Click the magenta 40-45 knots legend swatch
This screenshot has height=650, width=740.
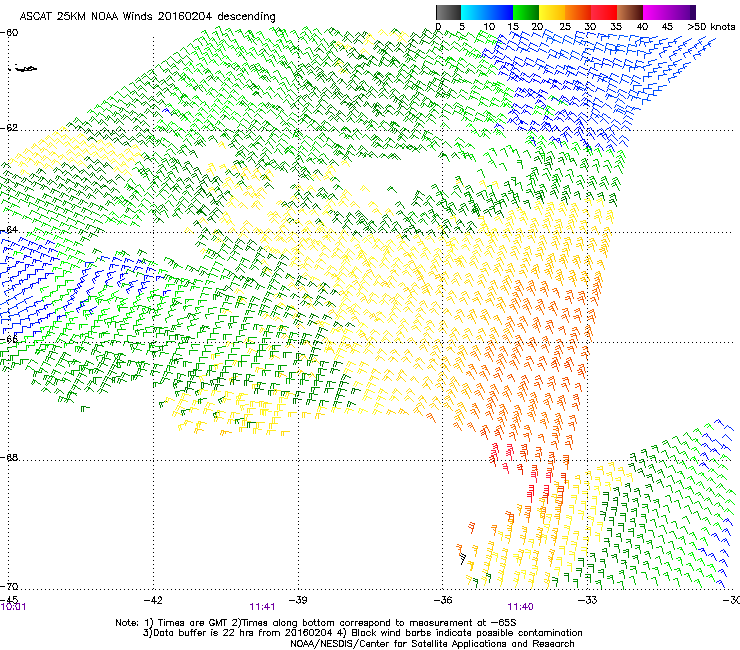(656, 12)
